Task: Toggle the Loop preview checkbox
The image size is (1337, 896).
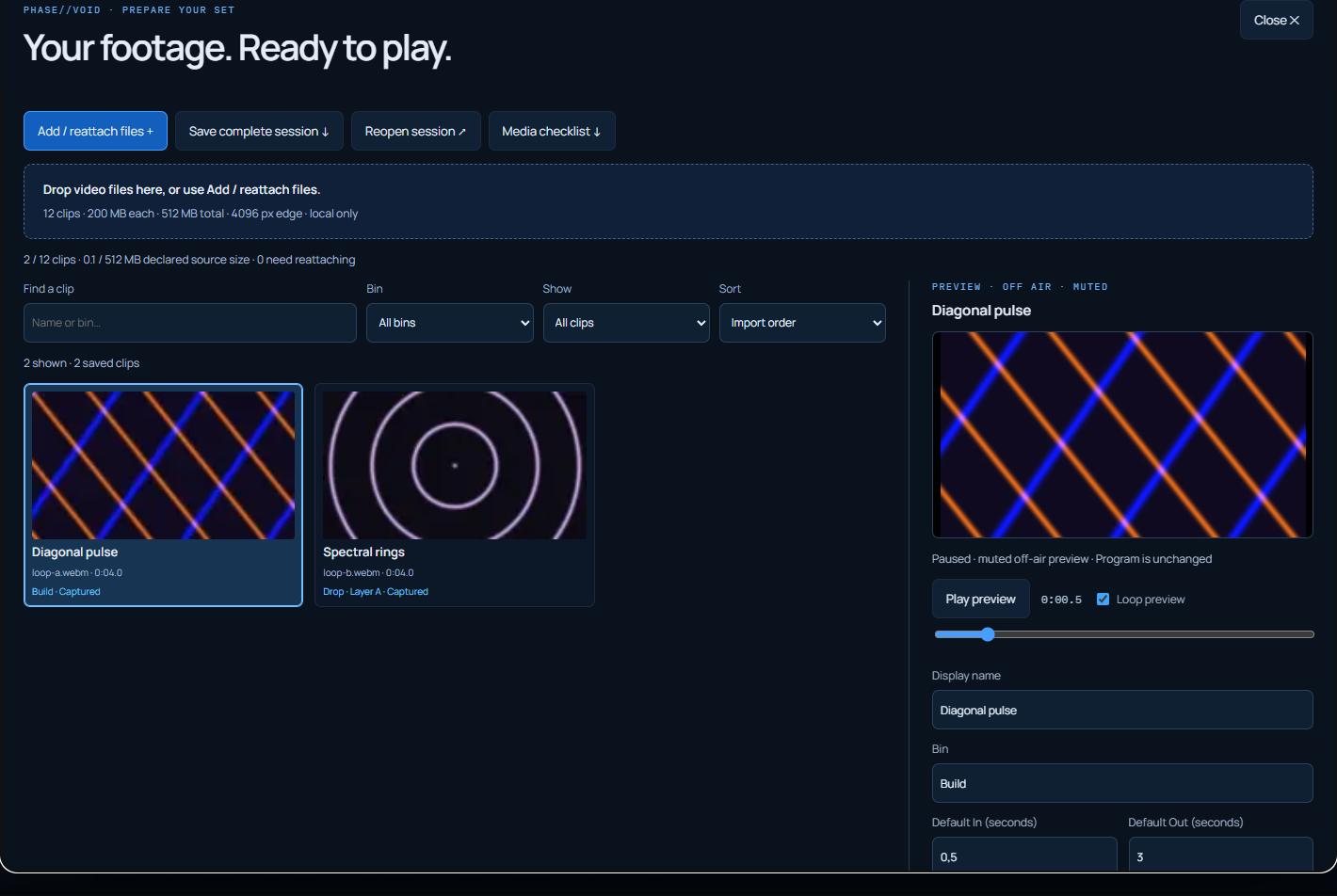Action: click(x=1103, y=599)
